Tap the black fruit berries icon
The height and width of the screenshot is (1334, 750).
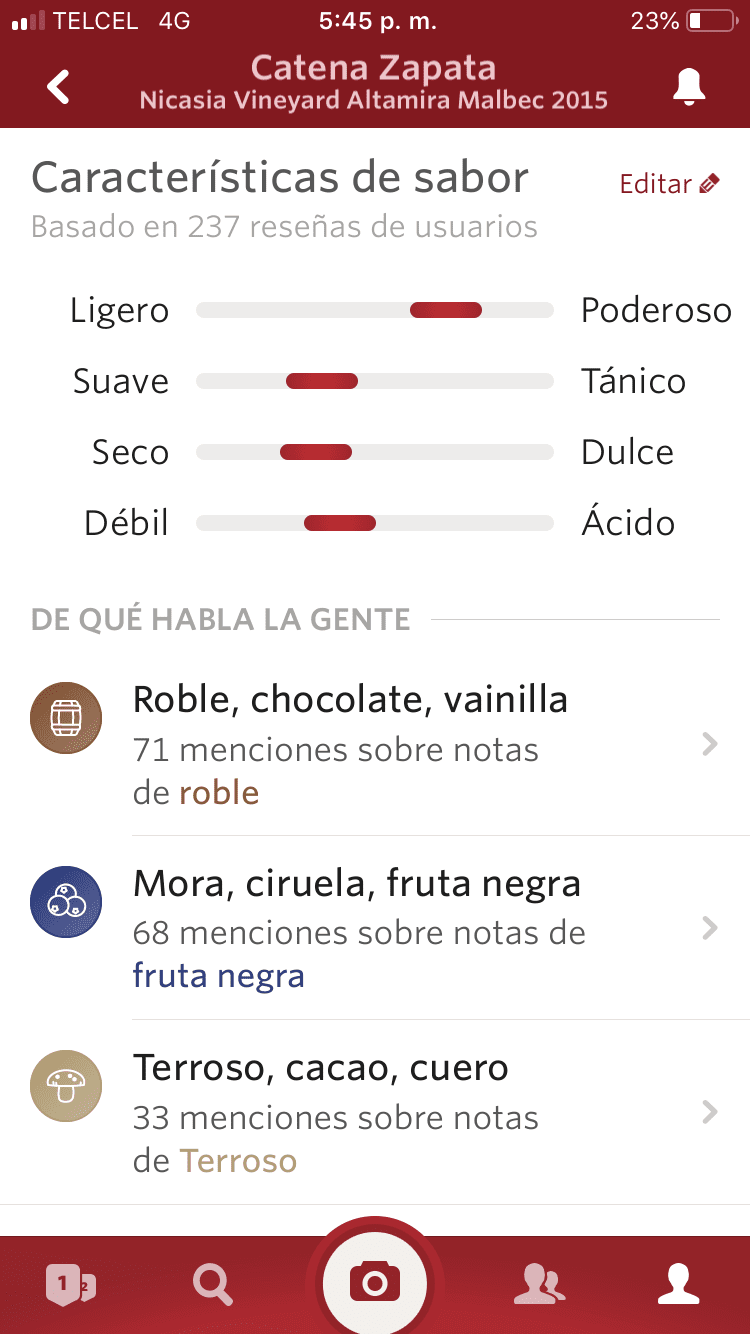pos(66,902)
